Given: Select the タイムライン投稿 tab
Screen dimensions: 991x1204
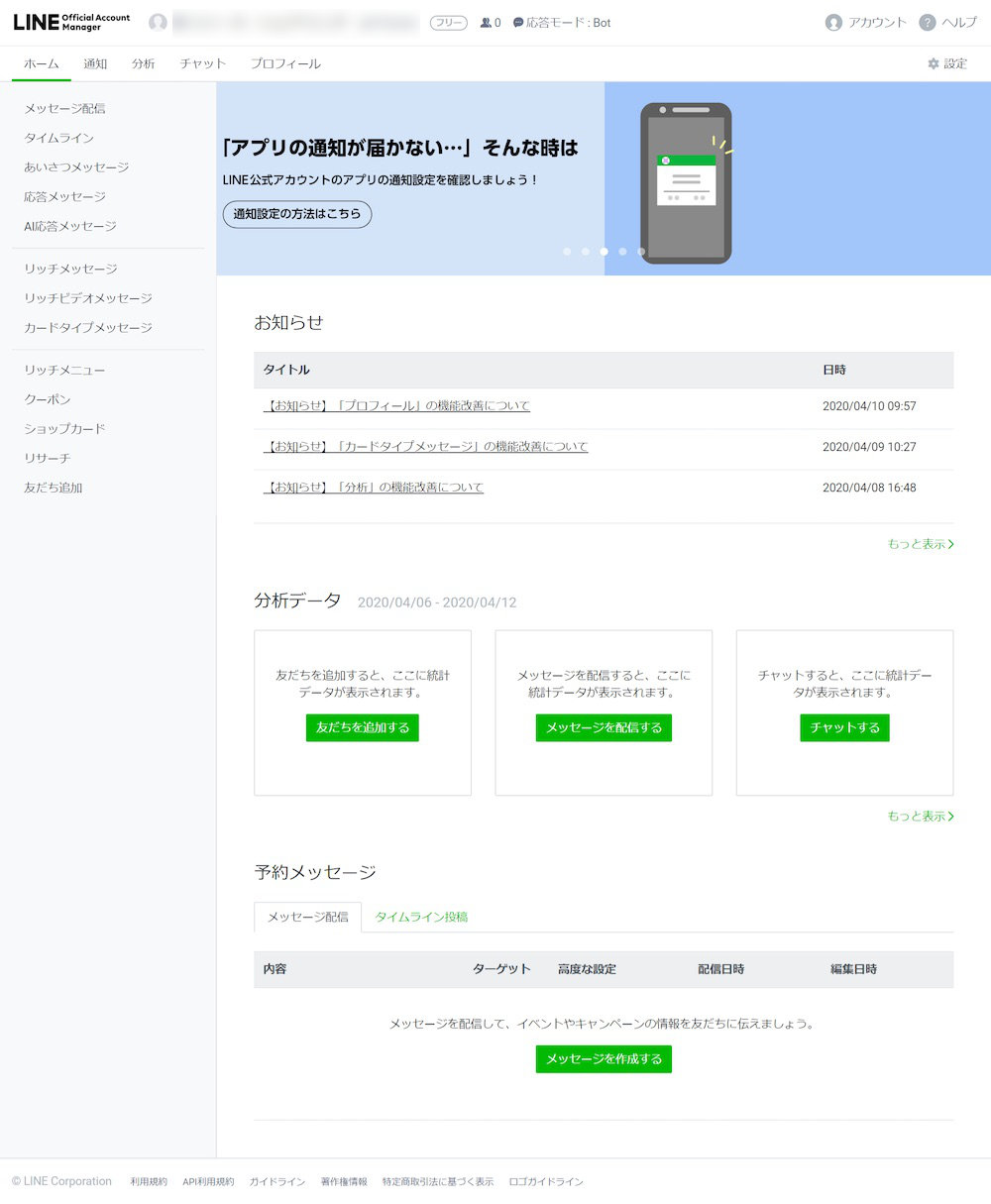Looking at the screenshot, I should (421, 917).
